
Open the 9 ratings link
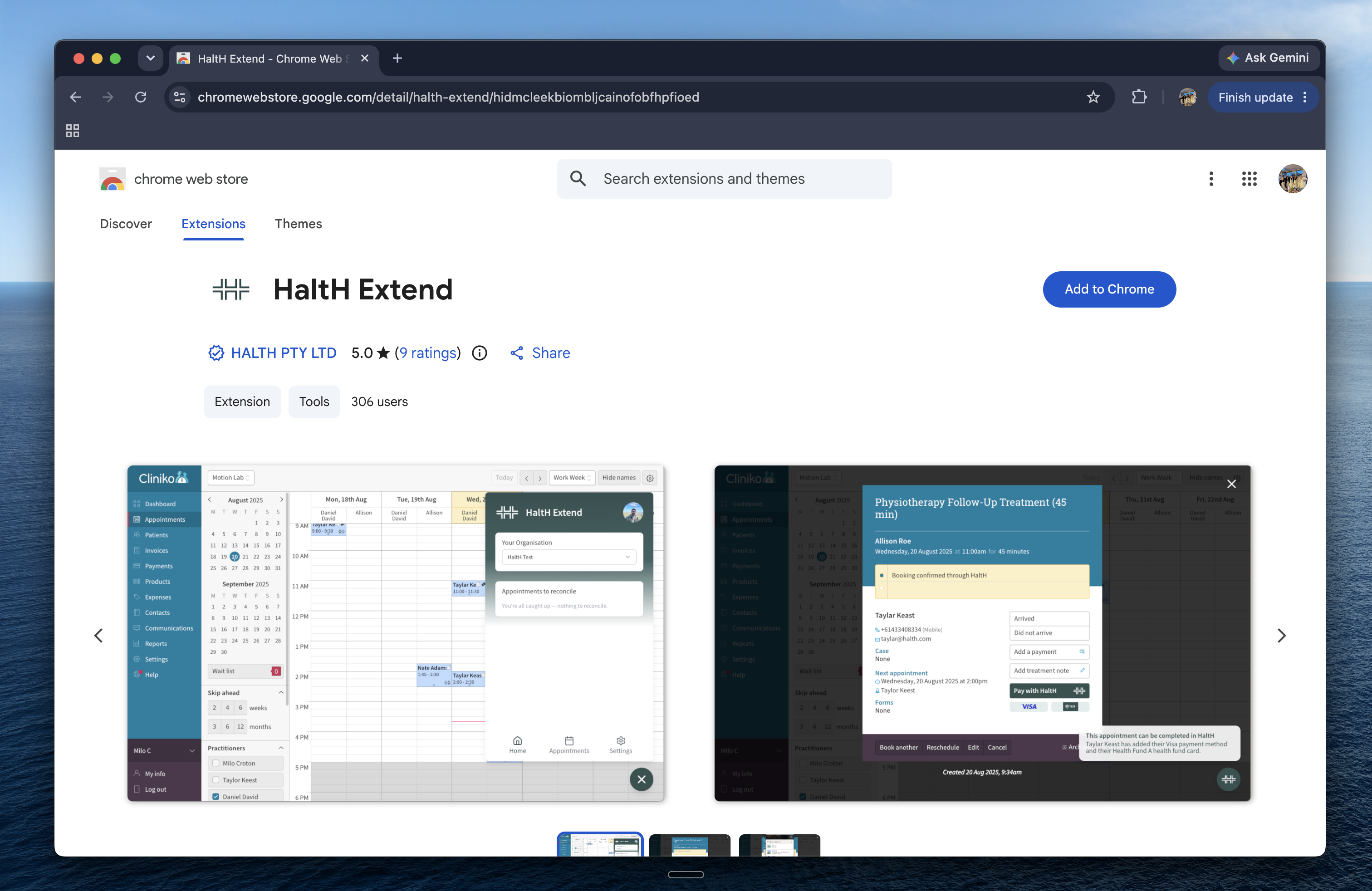[428, 352]
